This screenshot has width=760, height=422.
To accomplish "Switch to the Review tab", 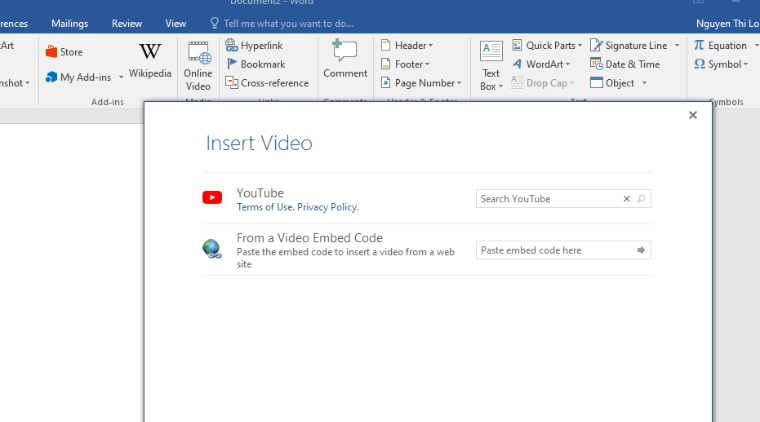I will click(x=127, y=23).
